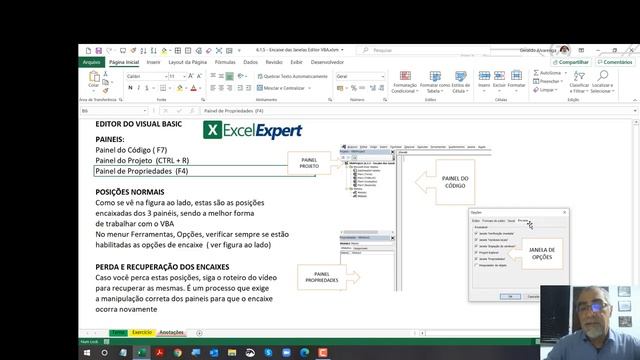640x360 pixels.
Task: Open the font name Calibri dropdown
Action: click(166, 76)
